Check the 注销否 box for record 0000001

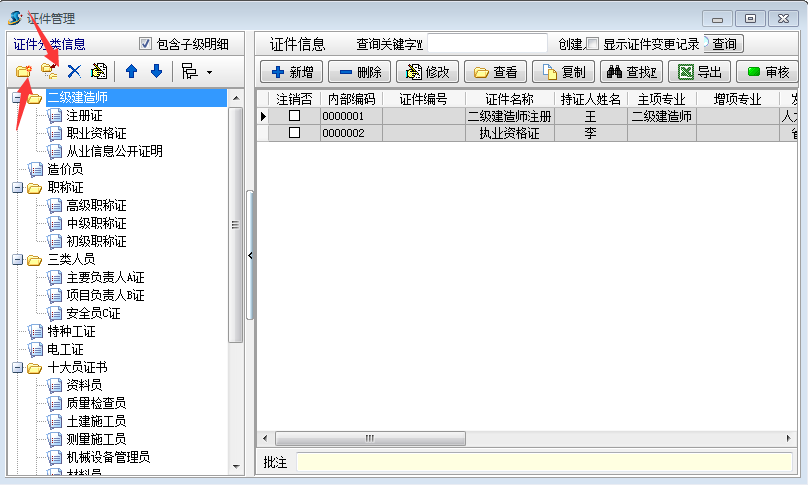[294, 116]
